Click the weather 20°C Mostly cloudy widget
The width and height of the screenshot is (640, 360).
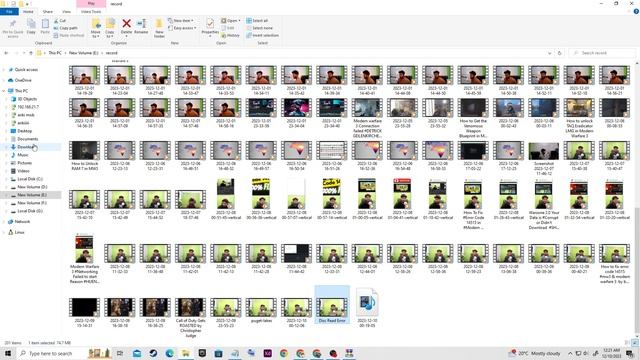click(x=535, y=353)
